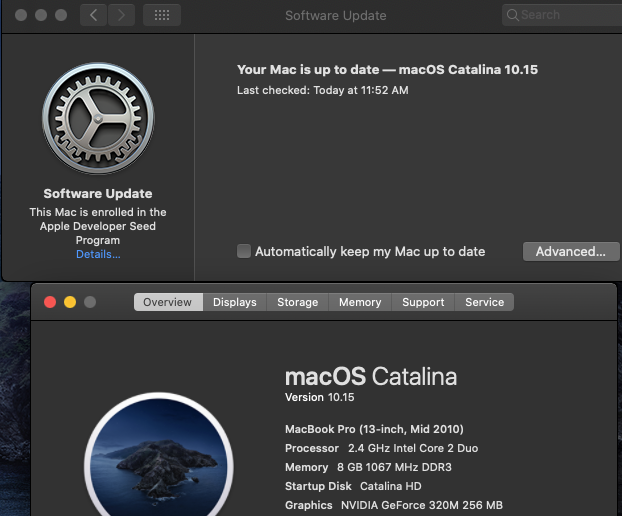Go forward in Software Update window
Image resolution: width=622 pixels, height=516 pixels.
click(x=121, y=15)
